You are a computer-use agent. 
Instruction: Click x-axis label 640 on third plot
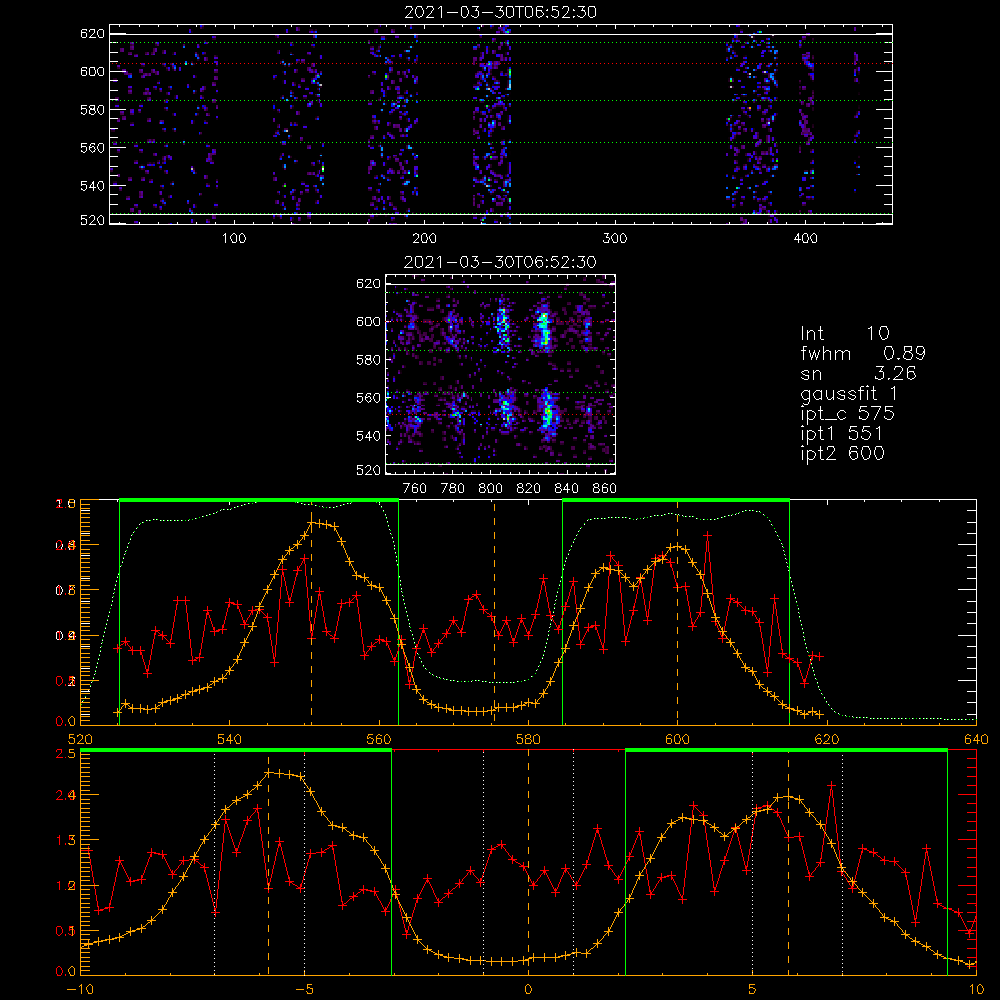pos(976,739)
